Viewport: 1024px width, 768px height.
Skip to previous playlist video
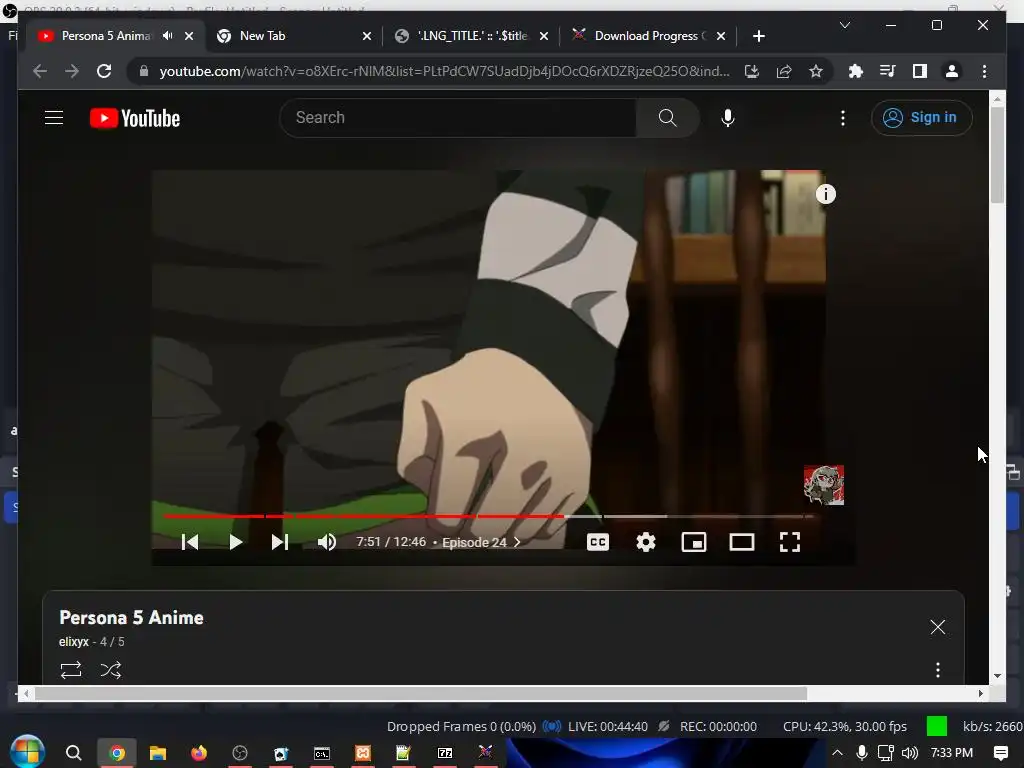coord(190,542)
